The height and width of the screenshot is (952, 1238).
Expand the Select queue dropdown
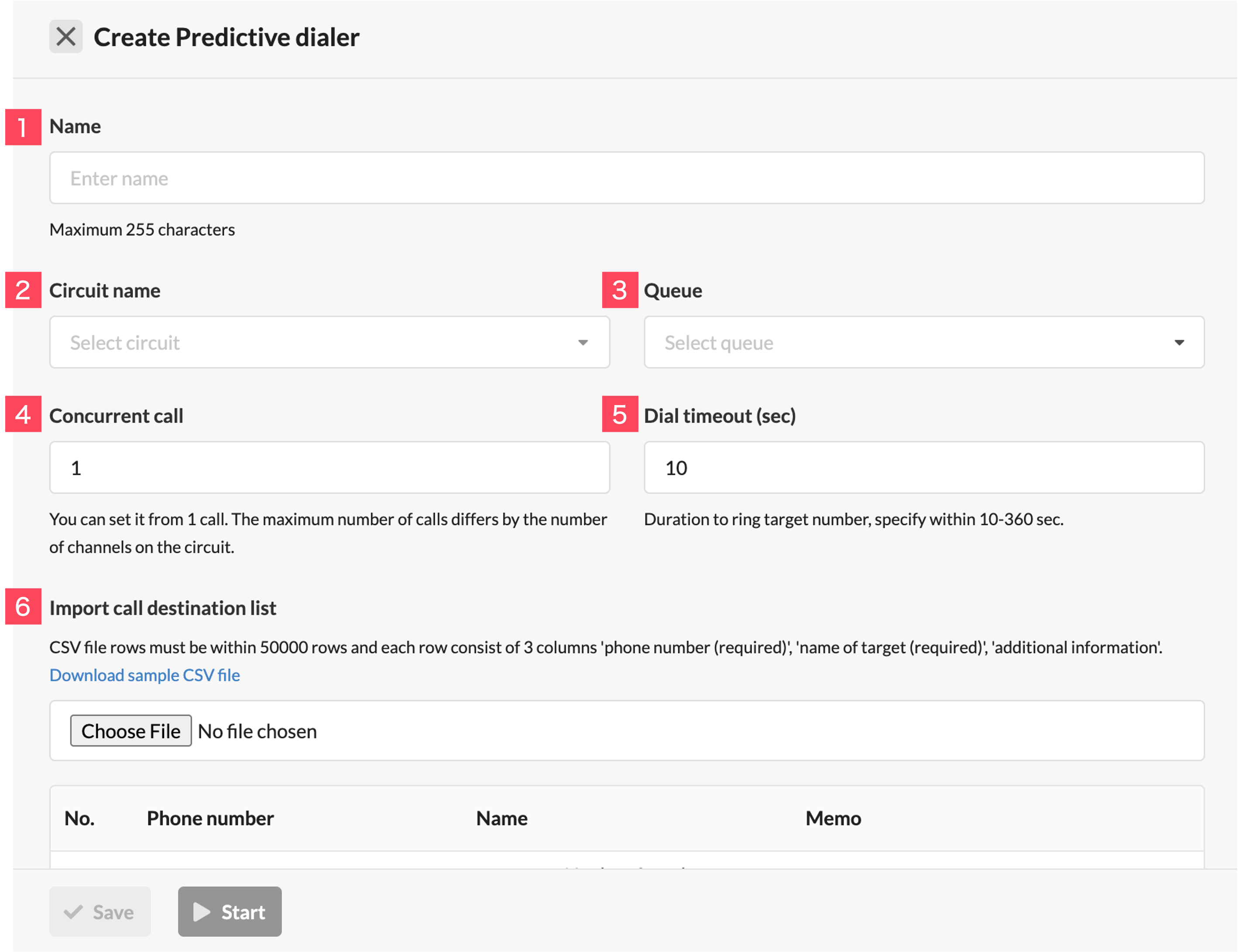pyautogui.click(x=923, y=342)
